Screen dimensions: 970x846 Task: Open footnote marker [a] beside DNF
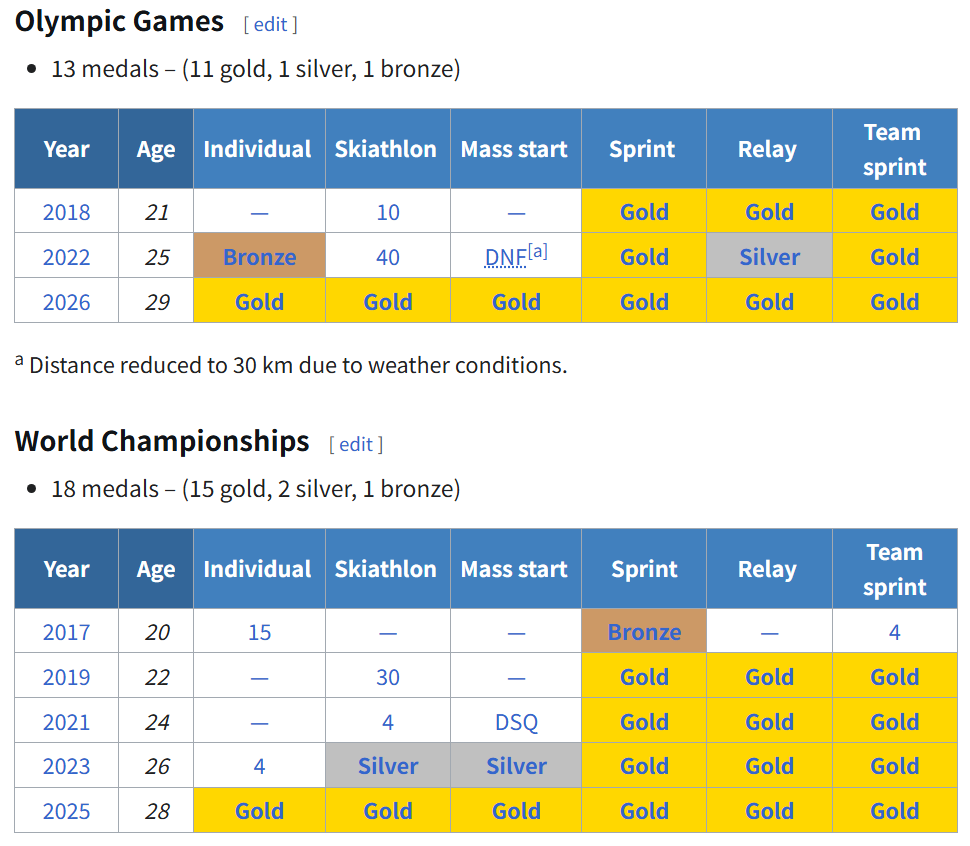[x=538, y=251]
